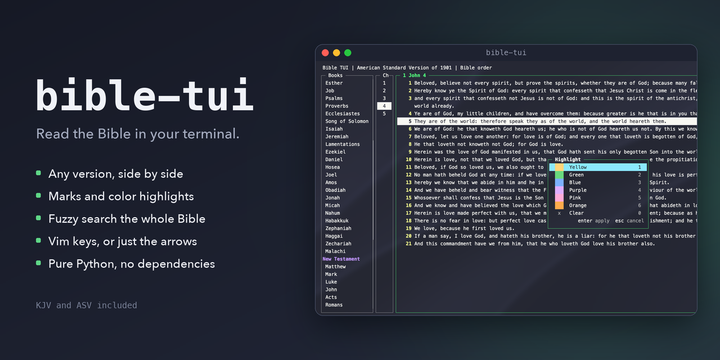Select chapter 5 in the Ch column
Screen dimensions: 720x360
384,113
